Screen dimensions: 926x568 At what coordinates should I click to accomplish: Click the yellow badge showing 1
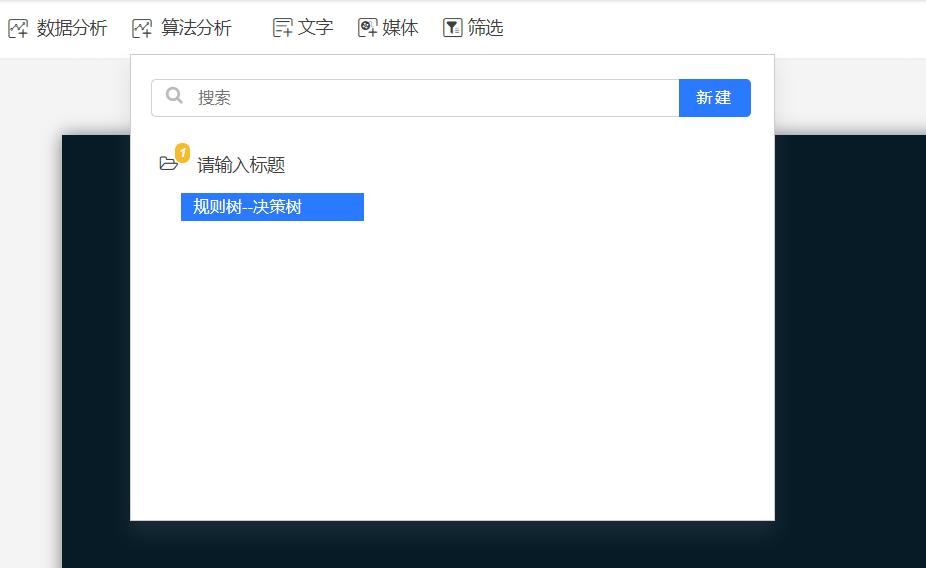pos(182,153)
